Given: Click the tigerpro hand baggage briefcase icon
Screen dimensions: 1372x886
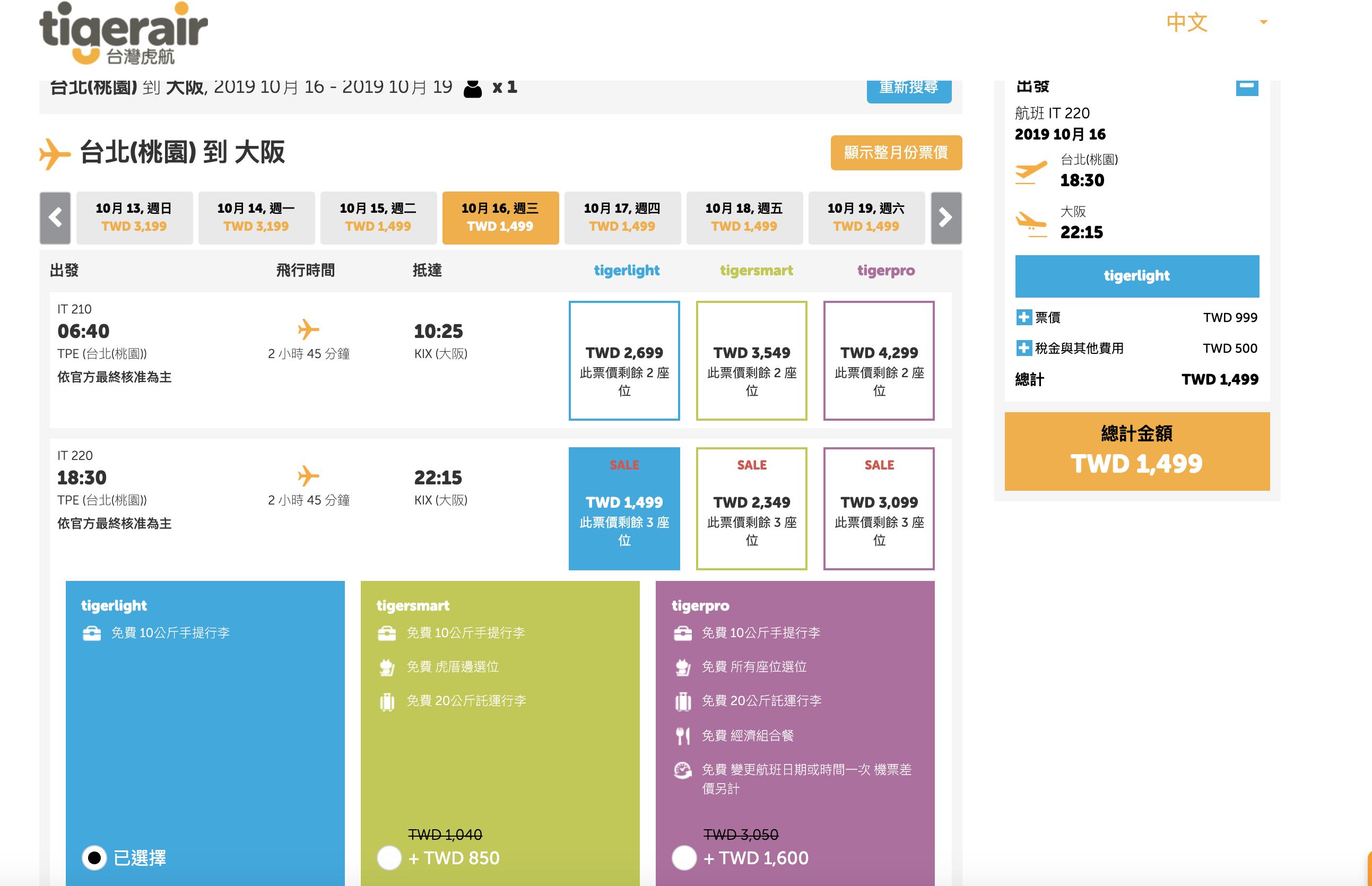Looking at the screenshot, I should tap(682, 633).
